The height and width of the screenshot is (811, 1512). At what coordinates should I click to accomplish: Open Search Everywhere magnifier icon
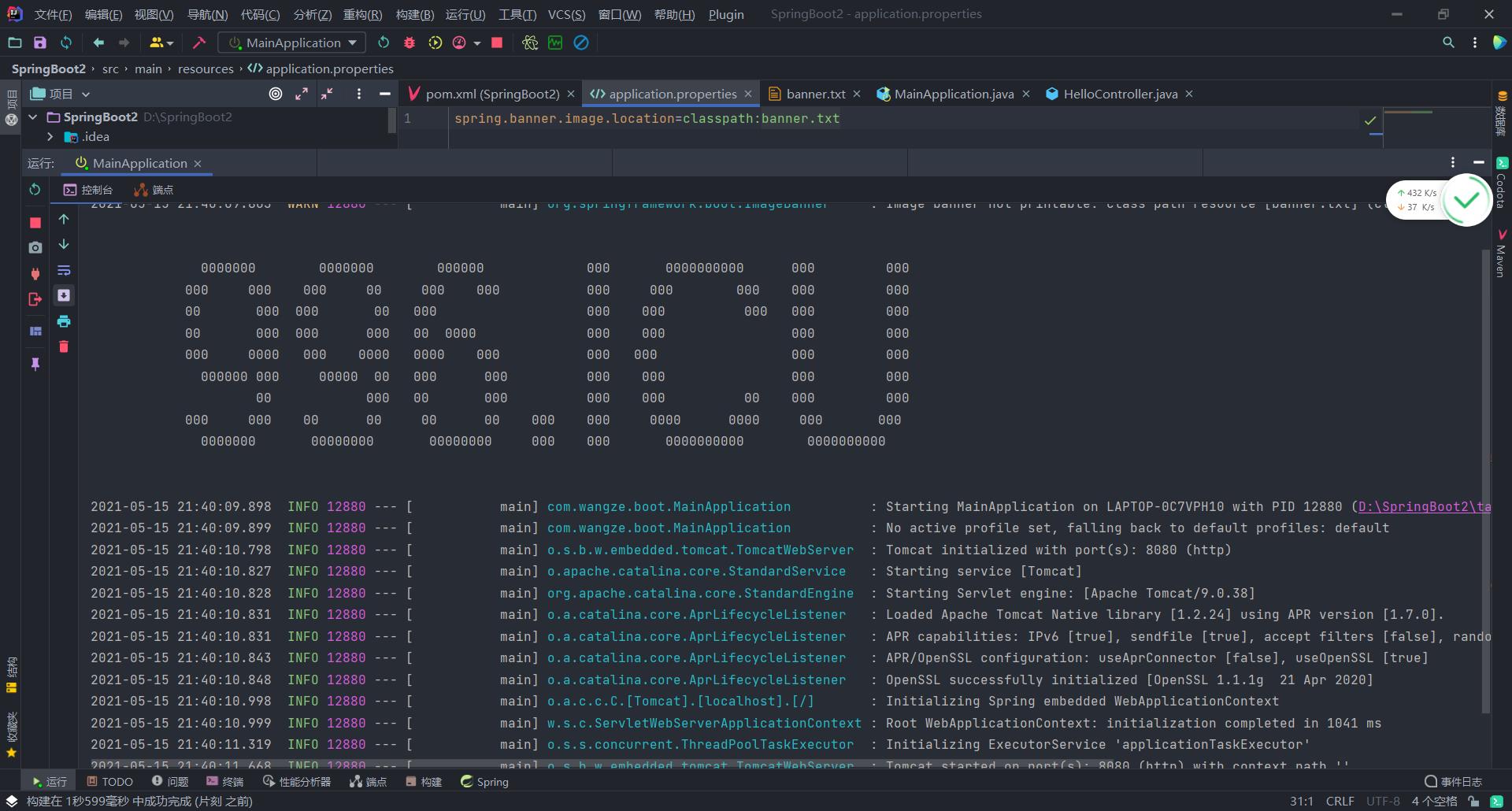pos(1448,43)
